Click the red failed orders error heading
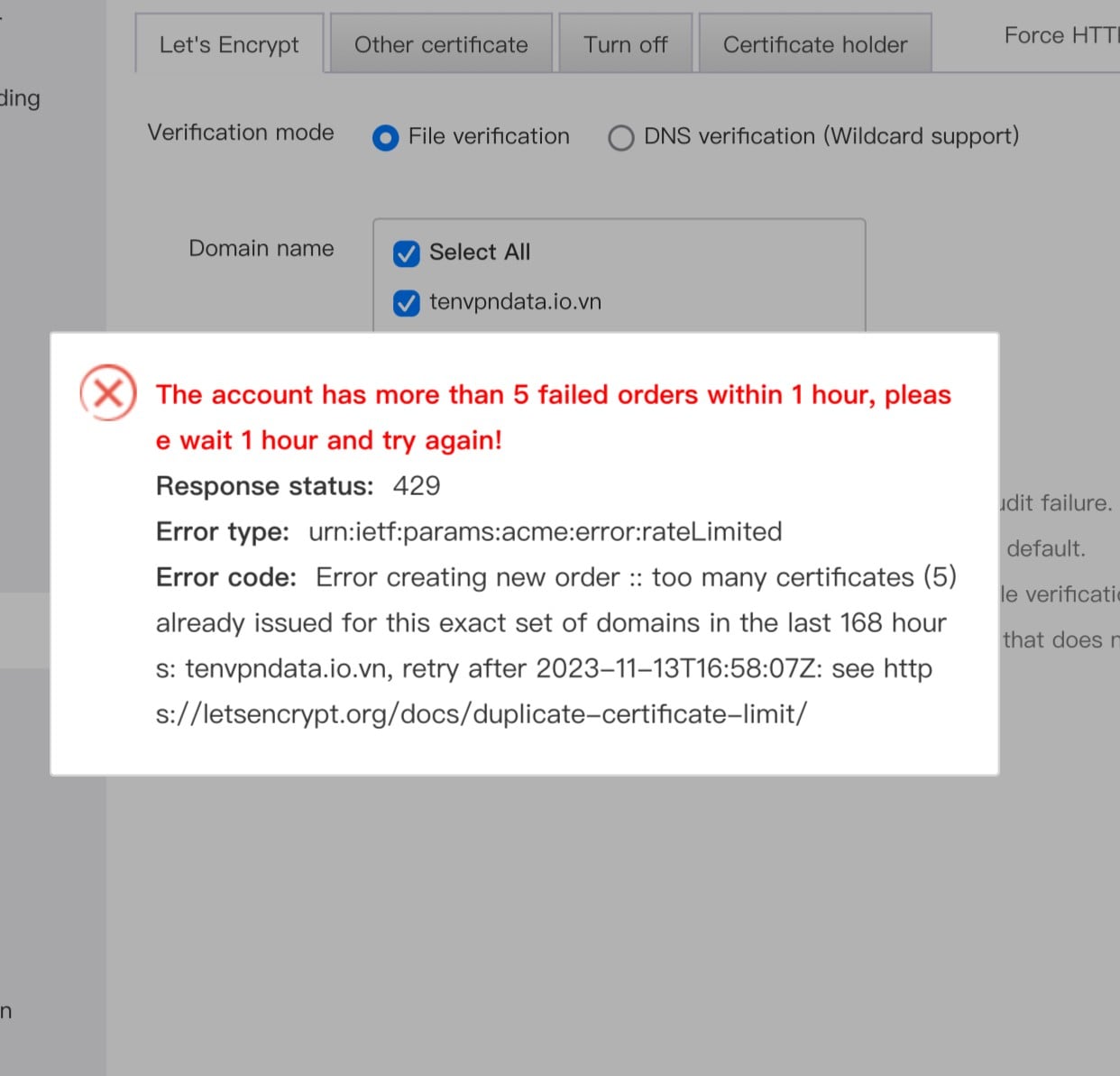 (x=553, y=395)
